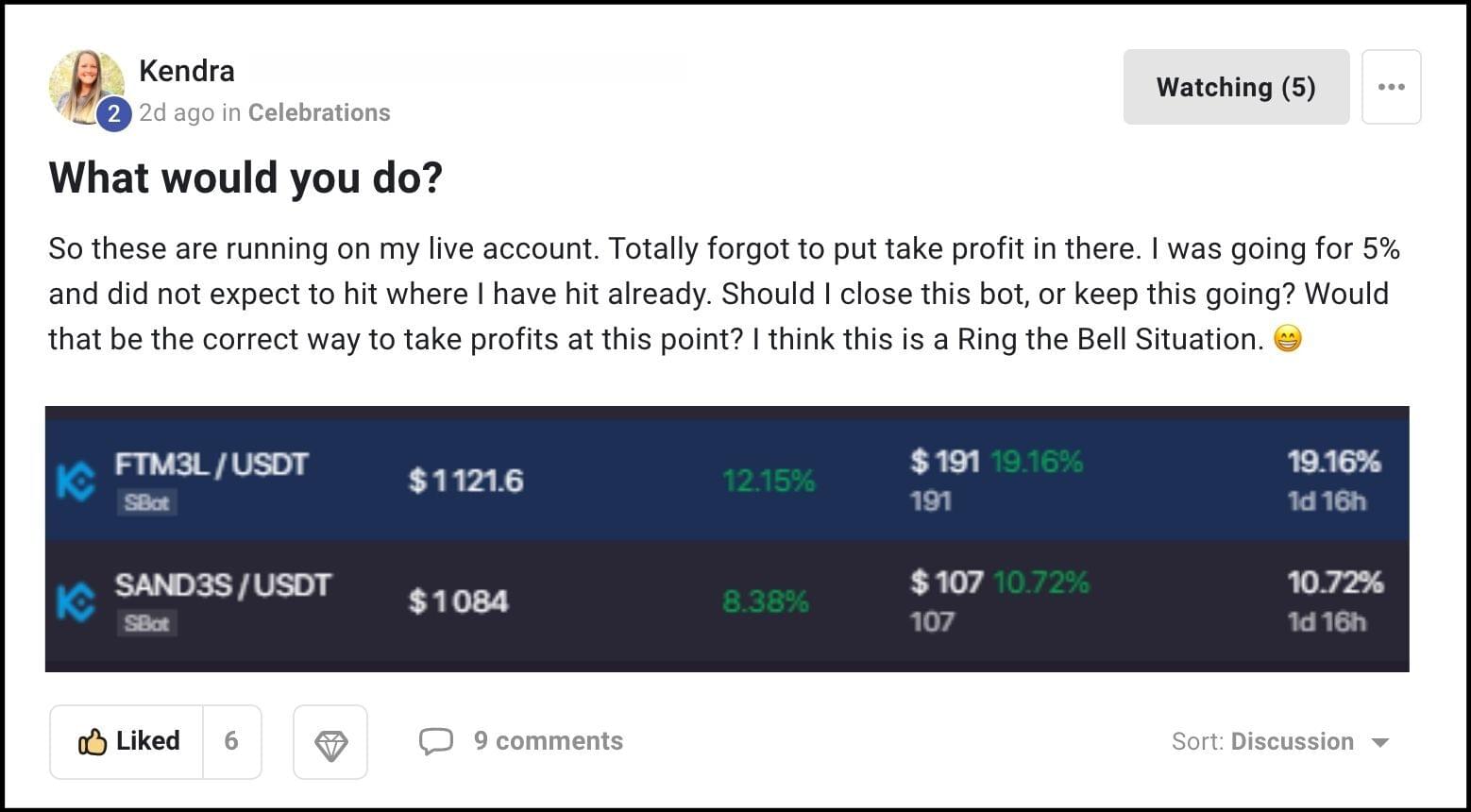The image size is (1471, 812).
Task: Select the SAND3S/USDT pair name
Action: click(x=223, y=585)
